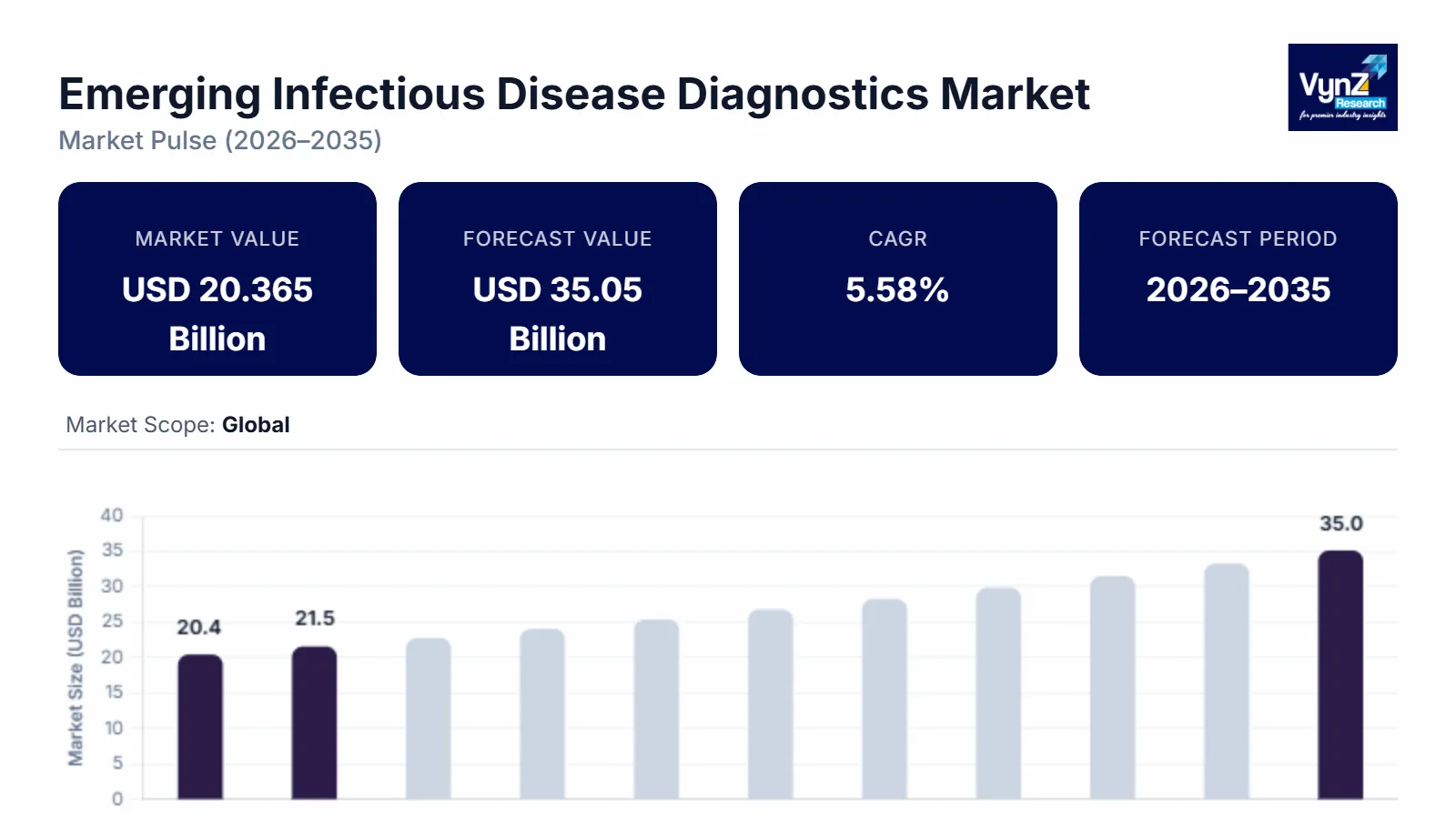Select the tallest light-gray bar
This screenshot has width=1456, height=819.
point(1227,681)
